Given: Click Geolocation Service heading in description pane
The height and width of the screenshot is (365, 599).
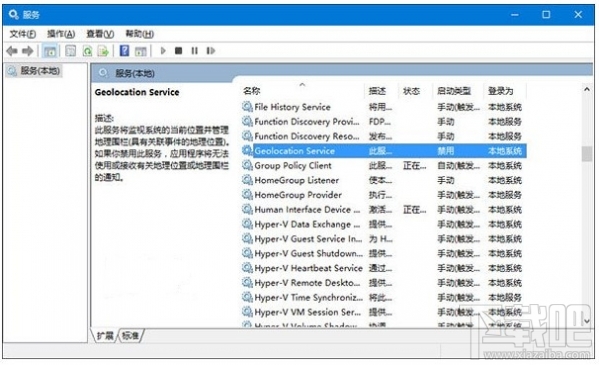Looking at the screenshot, I should click(x=137, y=92).
